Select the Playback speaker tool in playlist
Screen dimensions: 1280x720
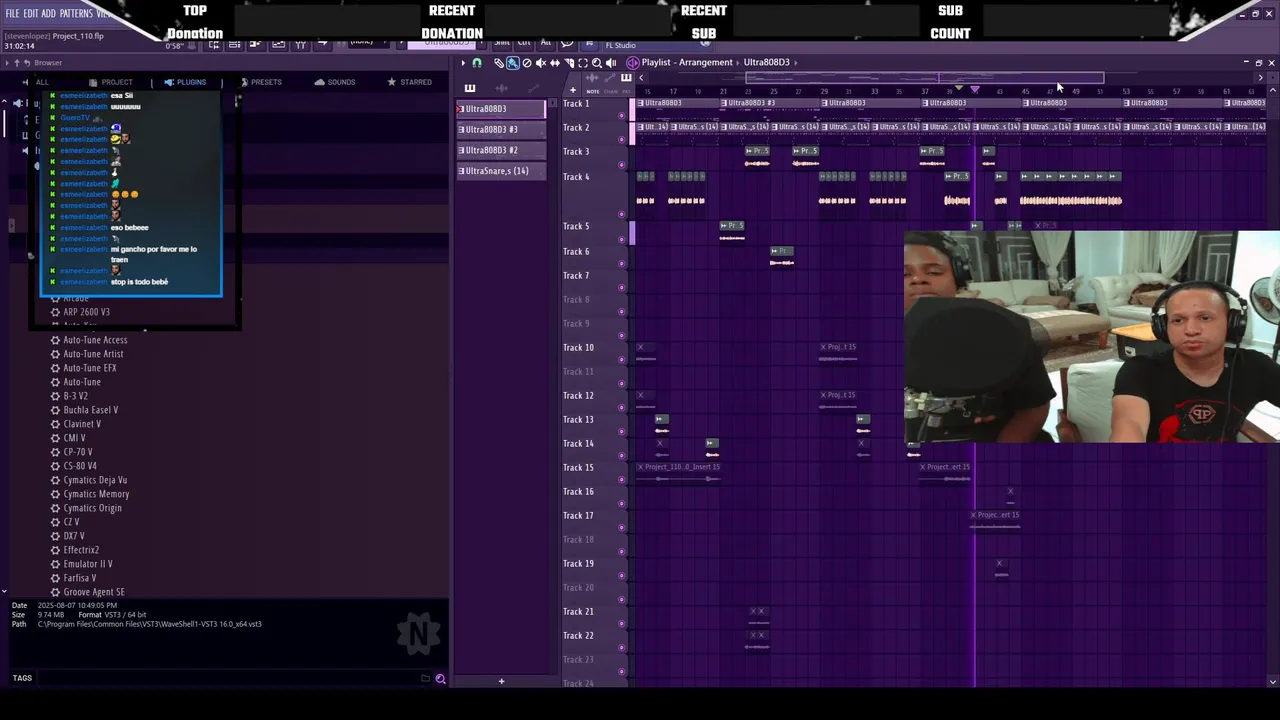611,63
